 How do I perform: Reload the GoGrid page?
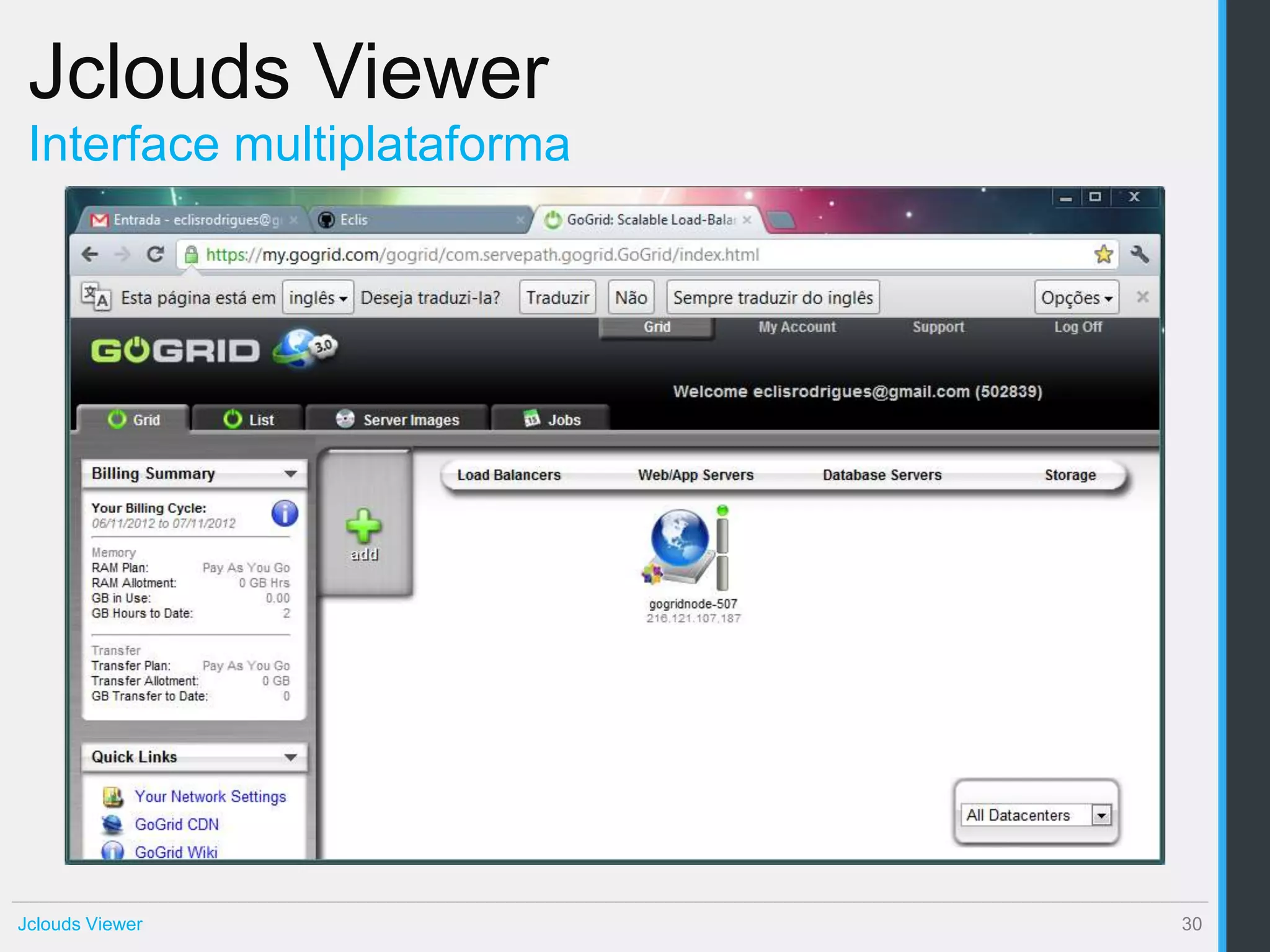155,254
